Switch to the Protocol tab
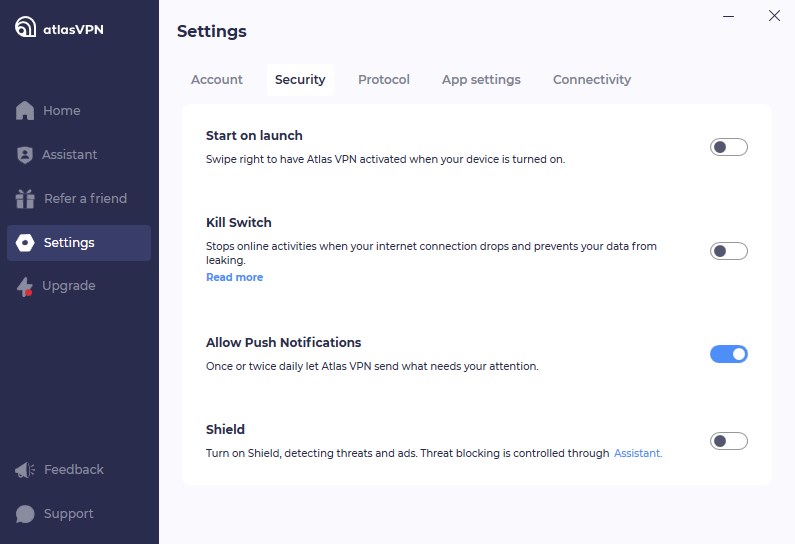The width and height of the screenshot is (795, 544). [x=384, y=80]
